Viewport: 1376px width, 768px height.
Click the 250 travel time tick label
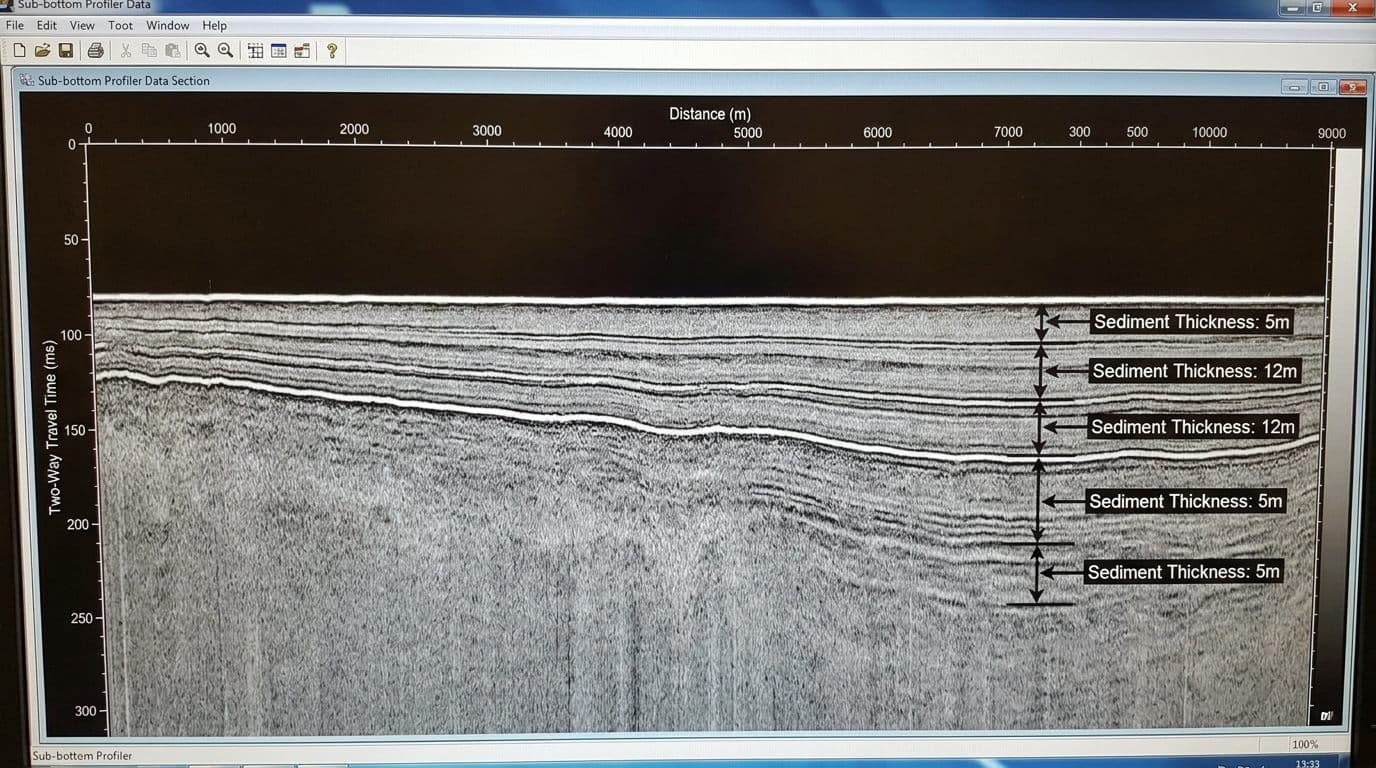pyautogui.click(x=82, y=618)
